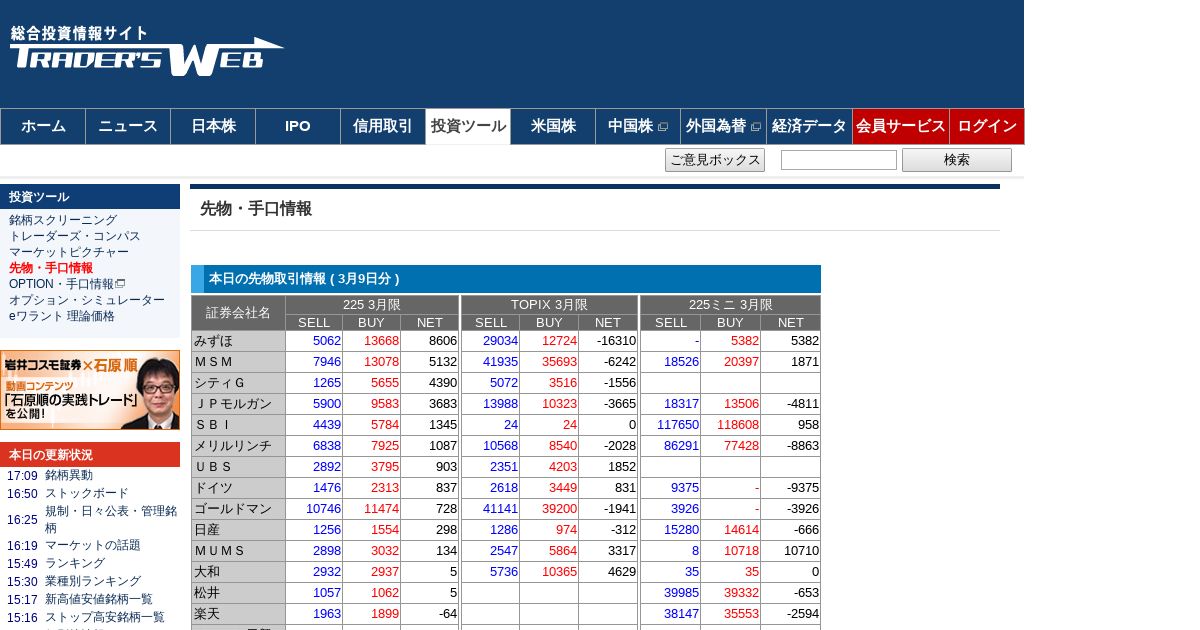Focus the site search input field

[x=839, y=160]
